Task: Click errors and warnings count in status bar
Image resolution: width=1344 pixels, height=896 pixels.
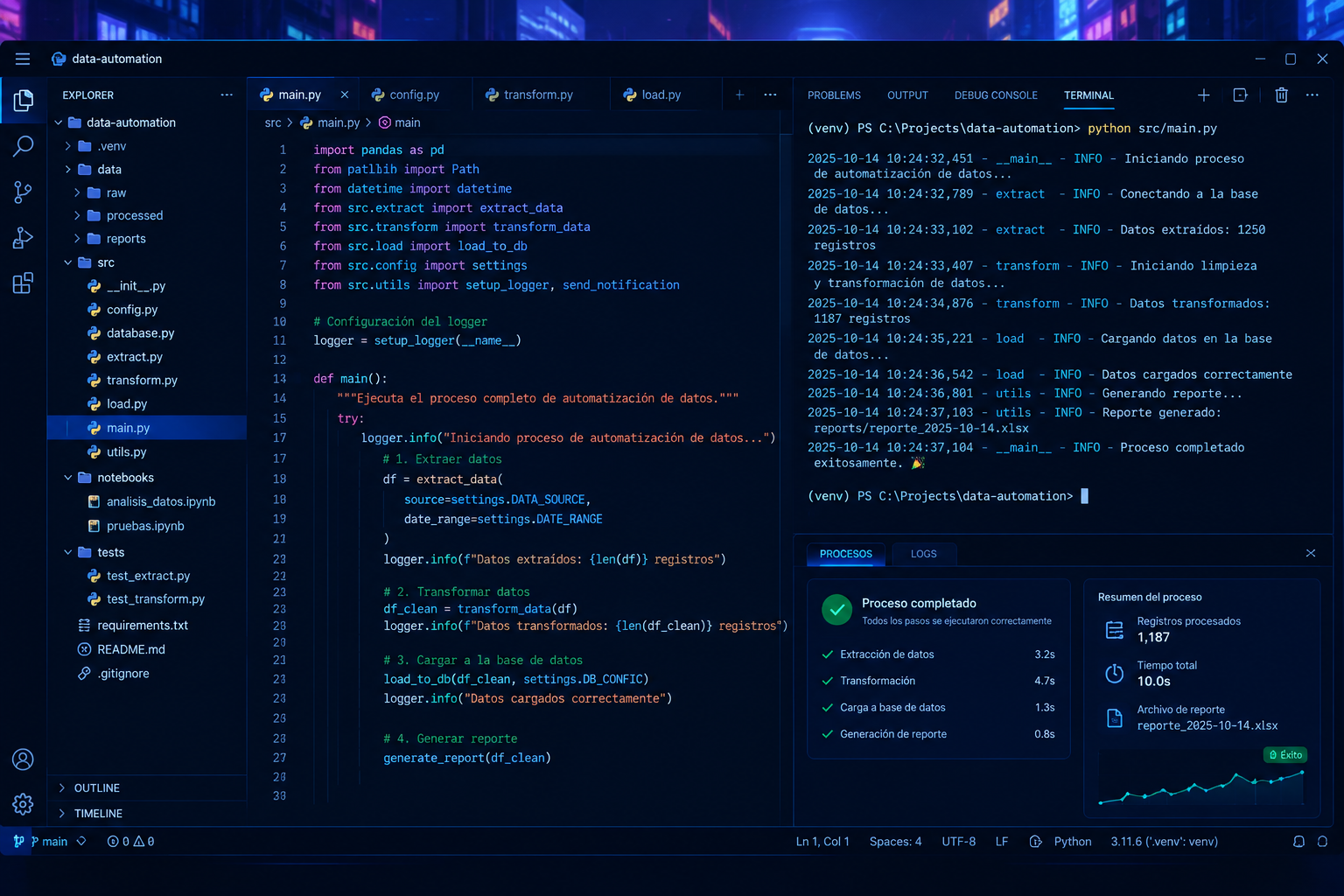Action: (x=130, y=842)
